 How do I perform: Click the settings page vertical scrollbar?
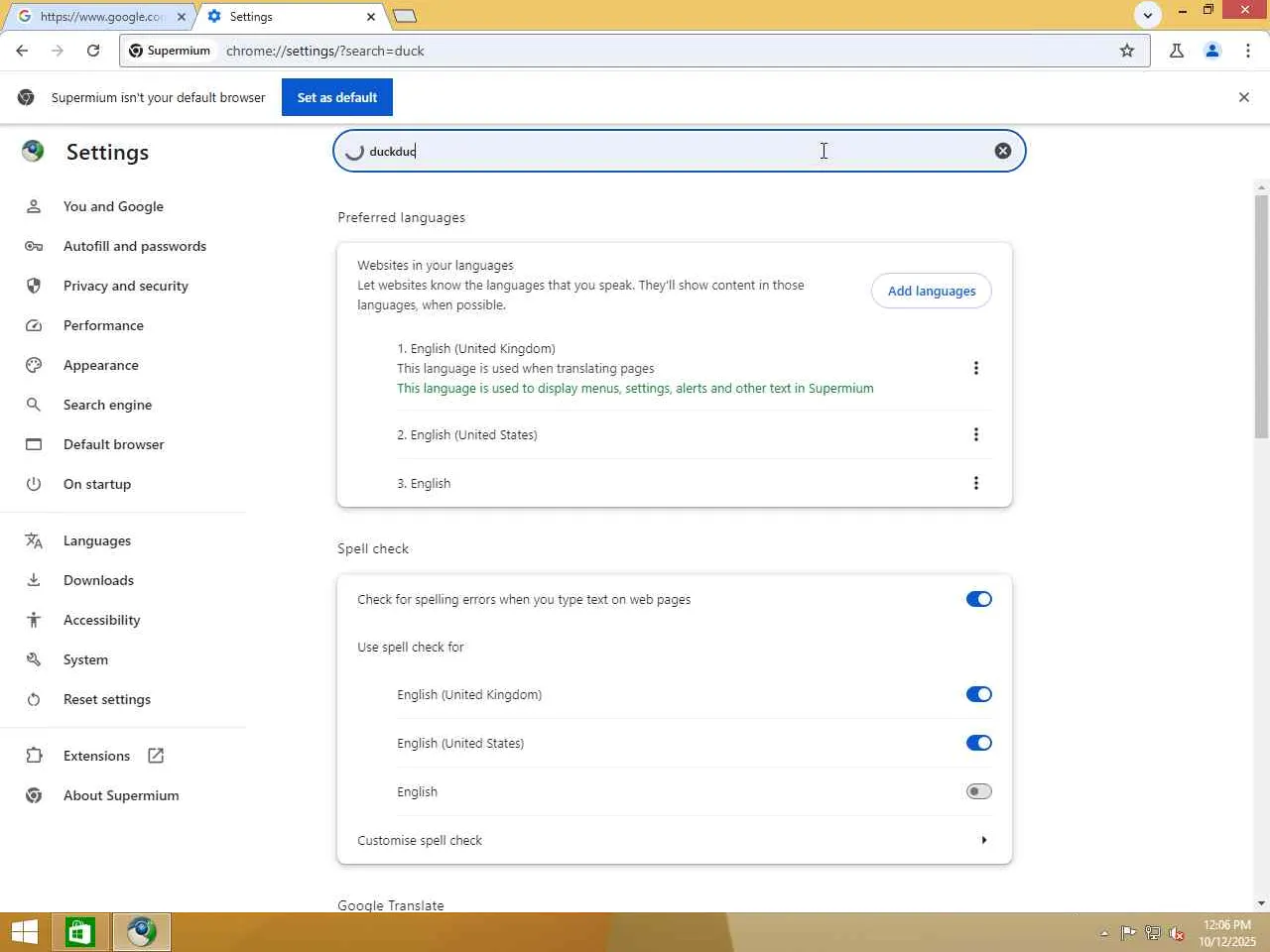tap(1261, 317)
